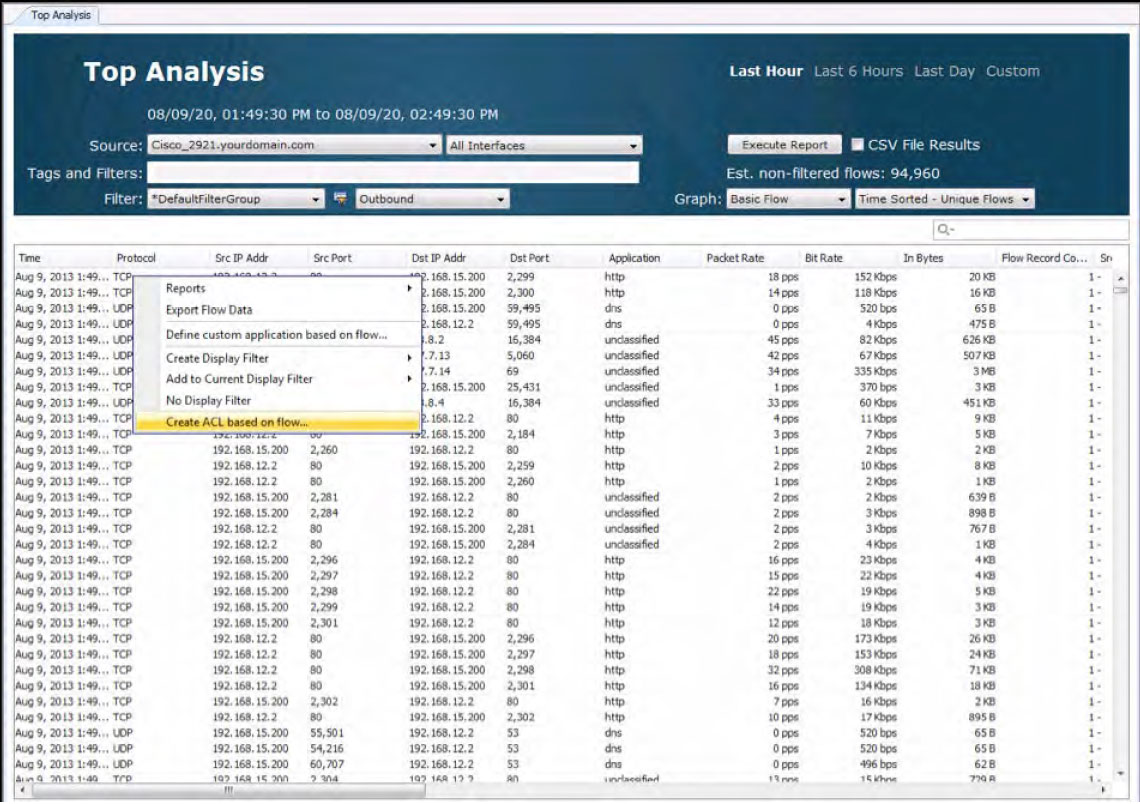Click the vertical scrollbar down arrow
Image resolution: width=1140 pixels, height=804 pixels.
[x=1119, y=773]
